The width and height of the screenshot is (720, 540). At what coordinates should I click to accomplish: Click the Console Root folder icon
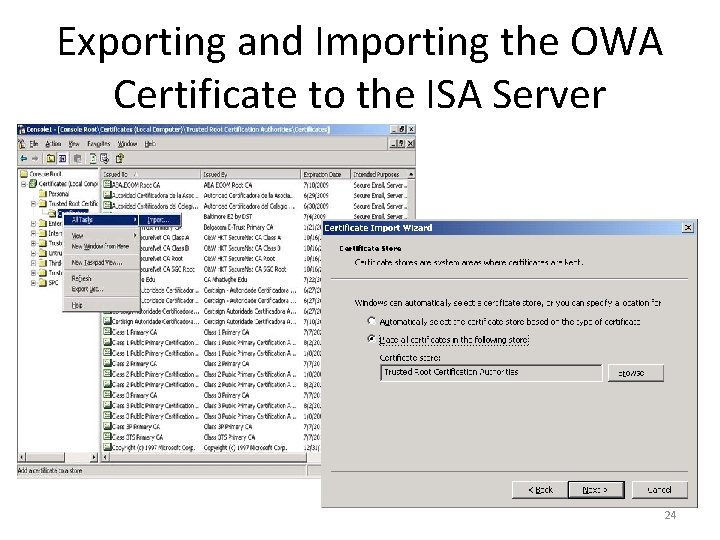24,174
